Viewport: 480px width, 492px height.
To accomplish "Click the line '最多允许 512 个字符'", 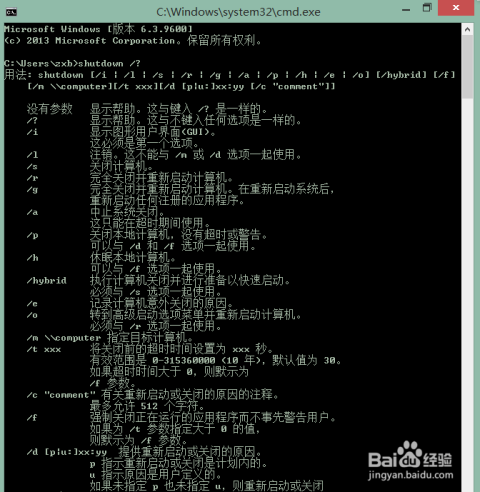I will [x=147, y=406].
